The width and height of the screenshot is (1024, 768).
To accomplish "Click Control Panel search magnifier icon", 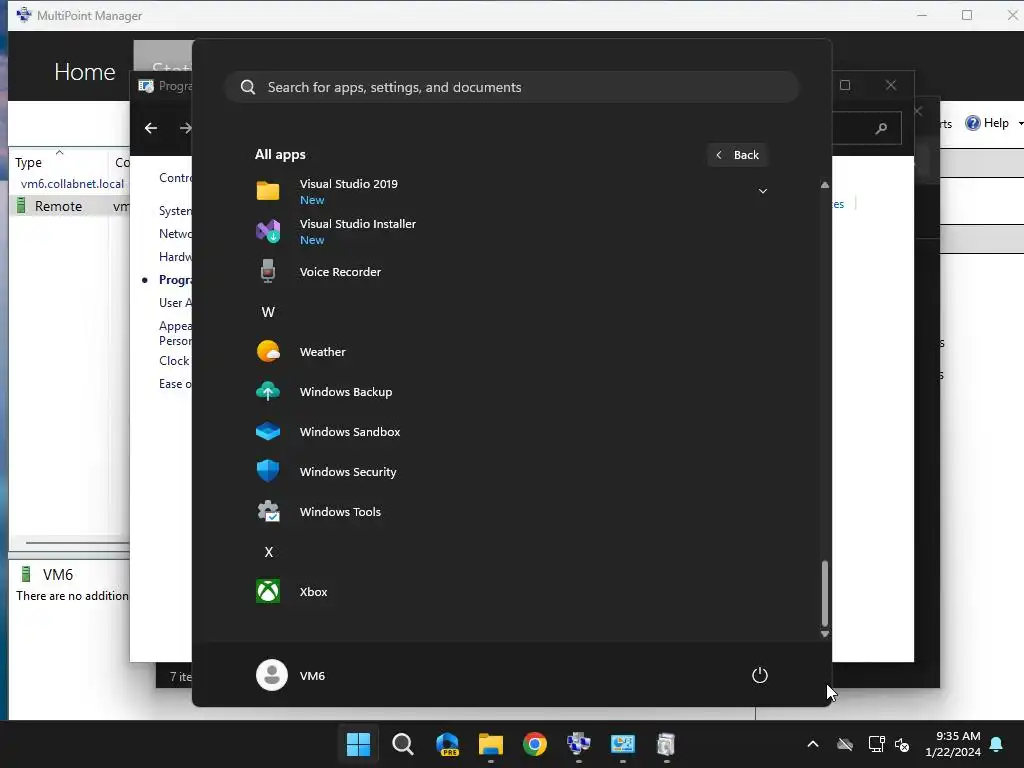I will pyautogui.click(x=881, y=128).
